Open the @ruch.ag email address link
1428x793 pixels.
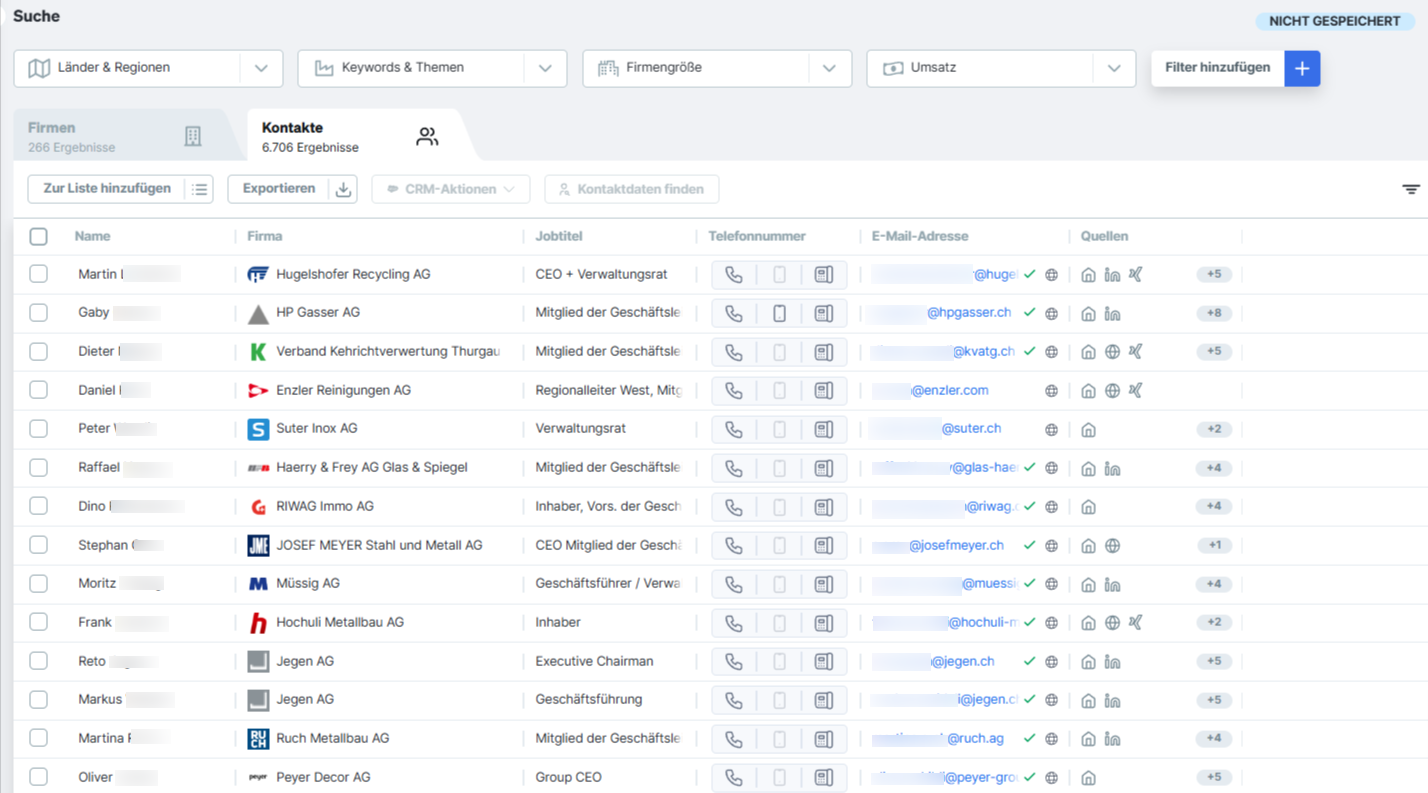coord(975,739)
